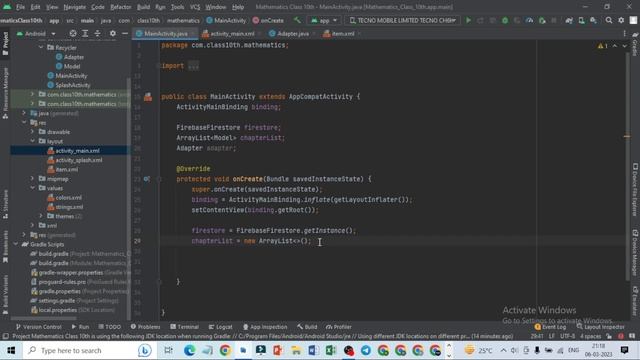Screen dimensions: 640x360
Task: Expand the folded import statements
Action: 193,66
